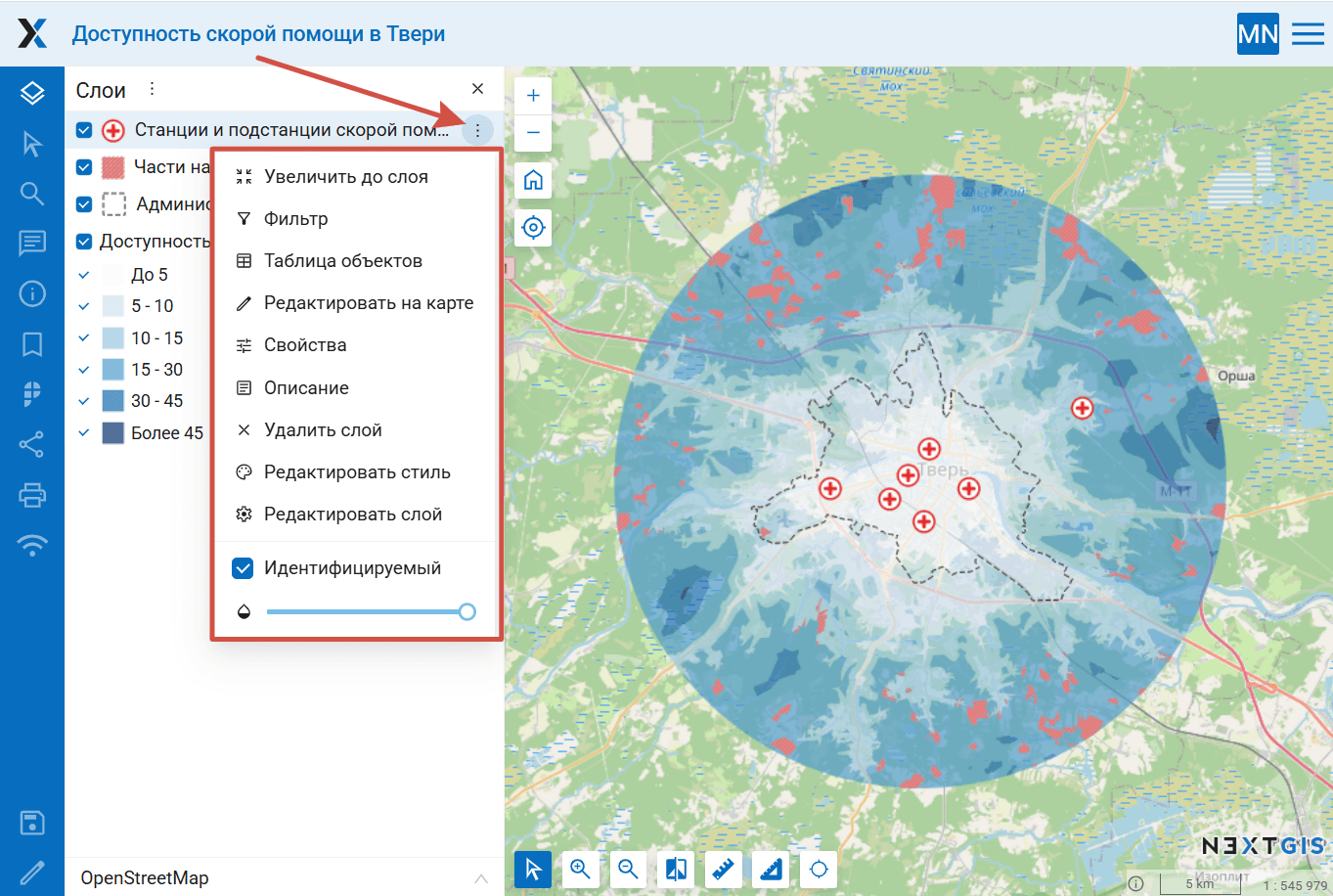Open the Layers panel from the sidebar

click(x=32, y=93)
